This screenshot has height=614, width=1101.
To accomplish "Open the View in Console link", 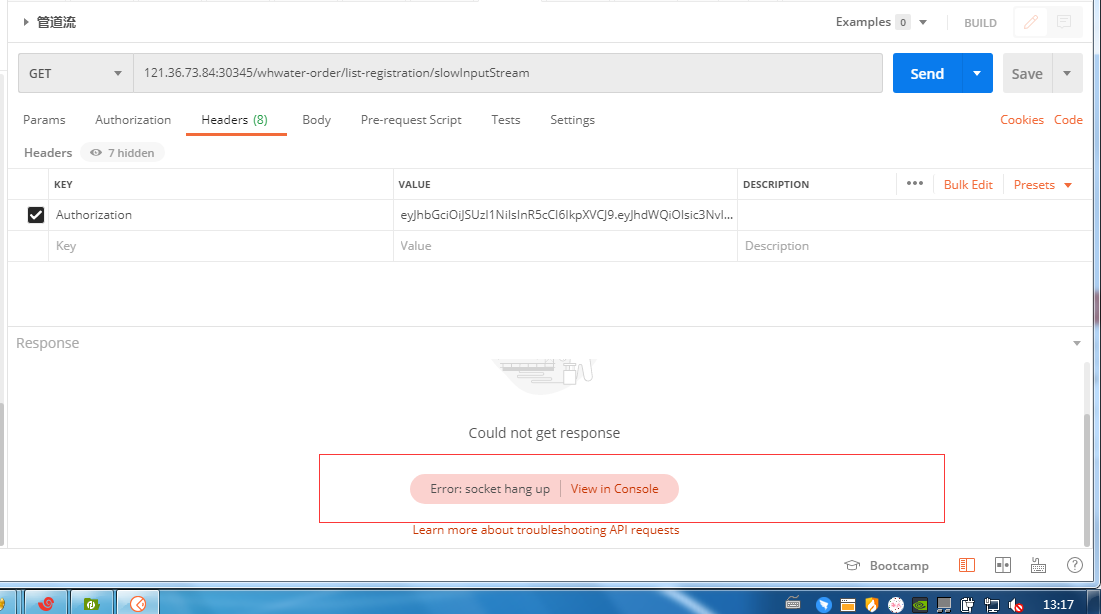I will [616, 488].
